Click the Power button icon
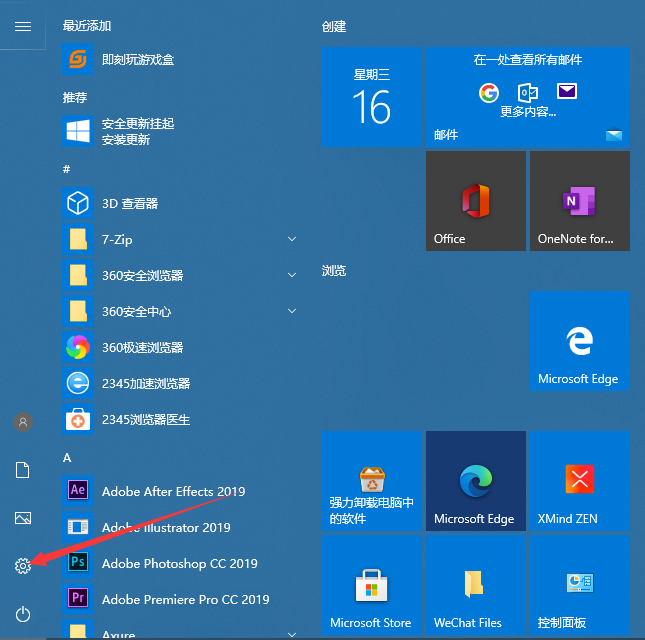The width and height of the screenshot is (645, 640). pos(23,614)
